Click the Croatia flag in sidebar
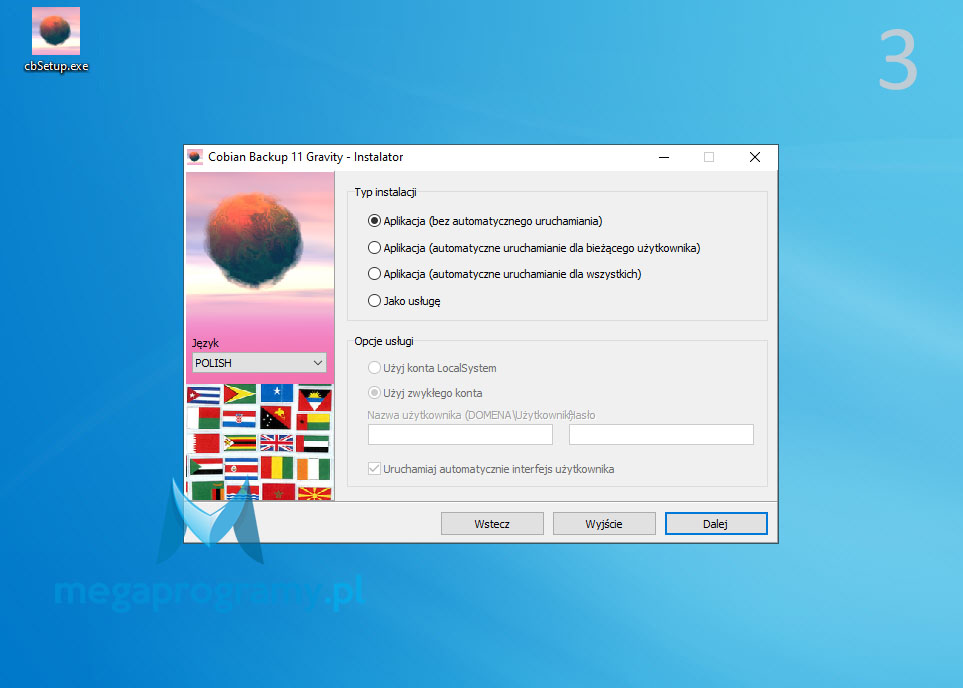This screenshot has height=688, width=963. 240,419
